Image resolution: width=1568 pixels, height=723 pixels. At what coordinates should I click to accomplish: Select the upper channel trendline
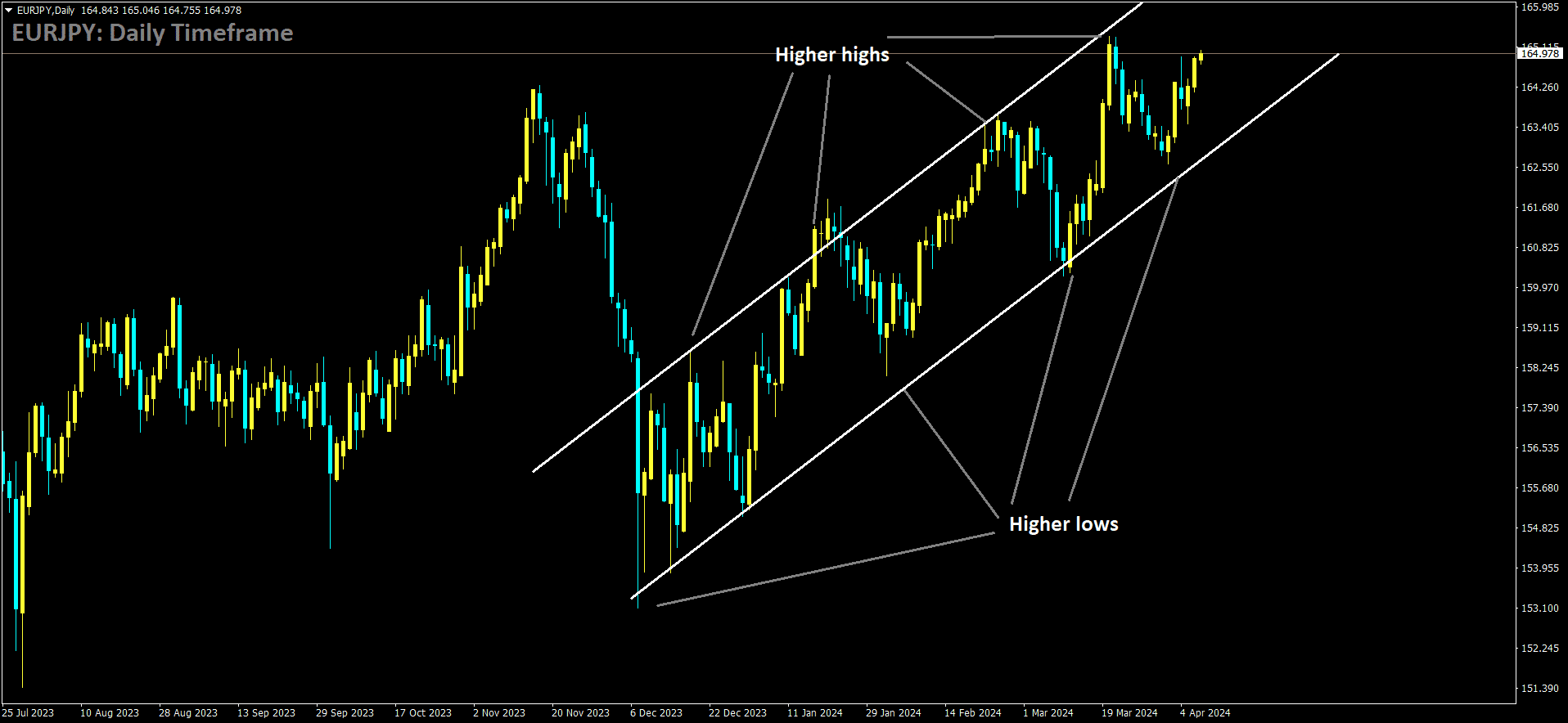tap(837, 237)
